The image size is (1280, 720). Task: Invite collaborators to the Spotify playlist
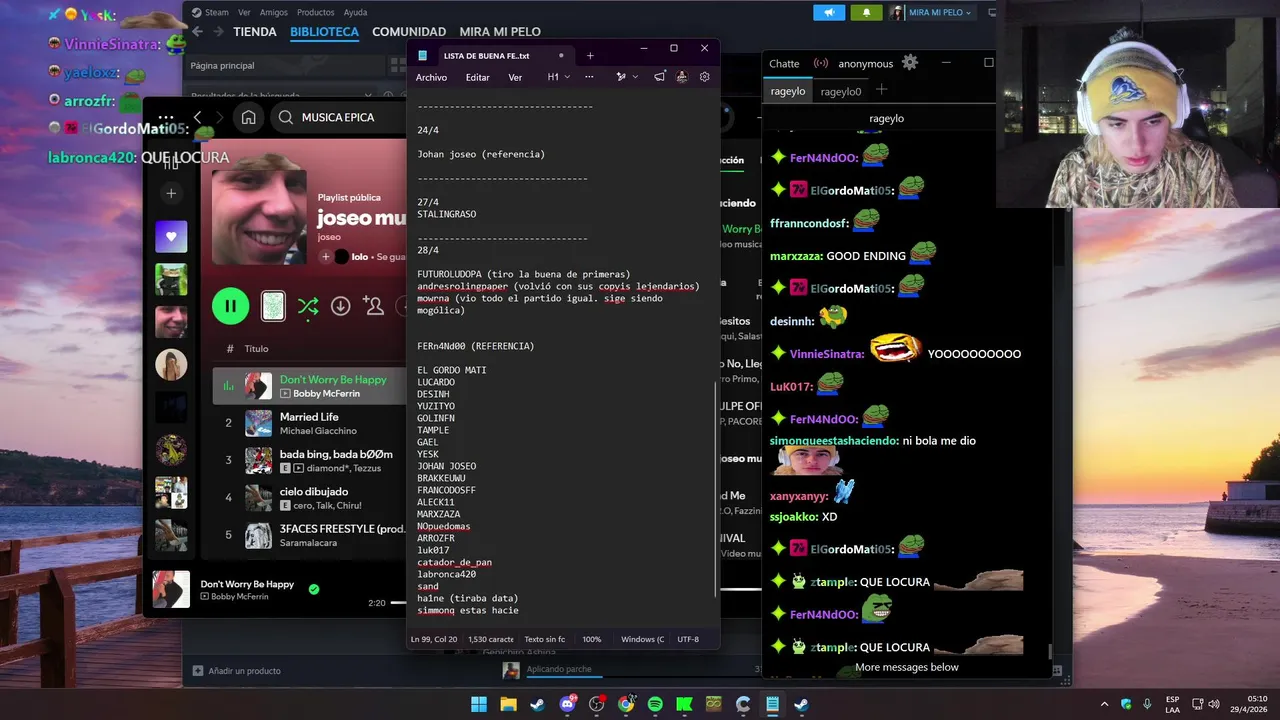coord(375,306)
